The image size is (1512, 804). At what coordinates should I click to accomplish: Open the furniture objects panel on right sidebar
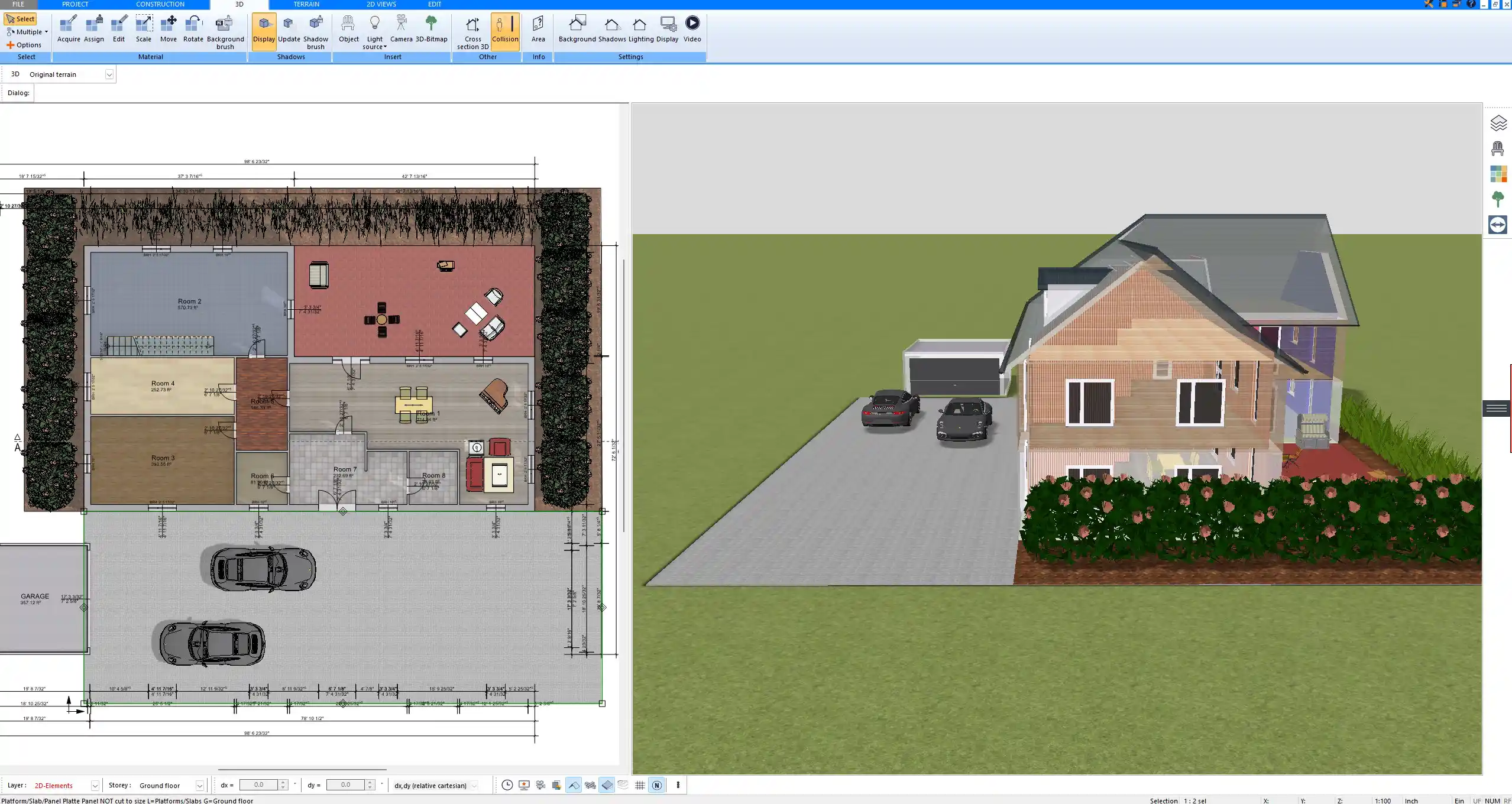[1498, 148]
